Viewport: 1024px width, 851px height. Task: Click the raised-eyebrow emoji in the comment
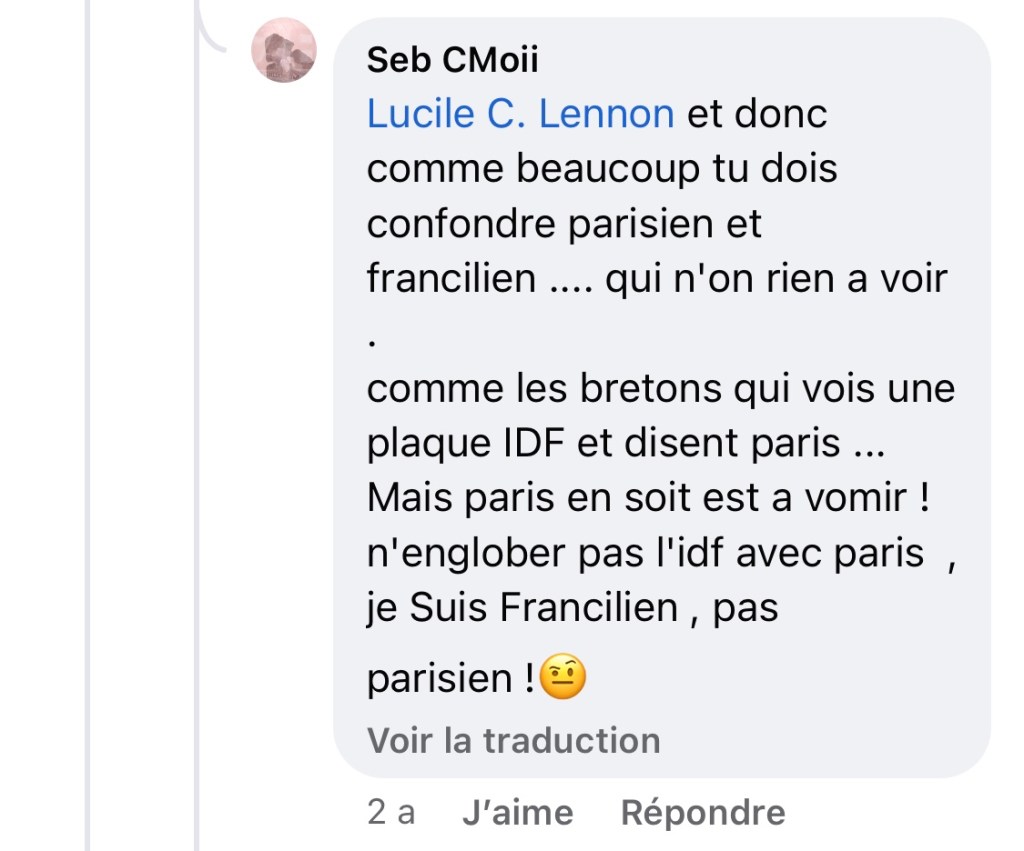[x=562, y=679]
